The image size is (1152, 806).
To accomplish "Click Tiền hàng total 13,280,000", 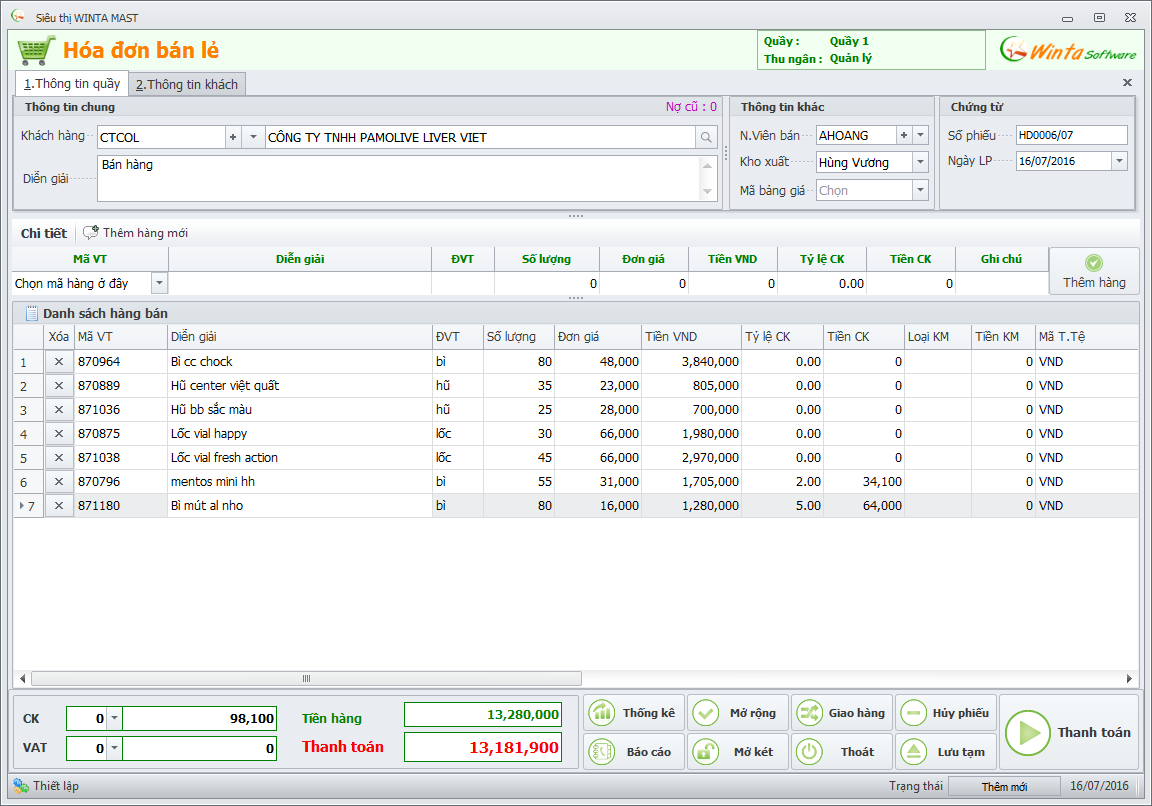I will click(483, 714).
